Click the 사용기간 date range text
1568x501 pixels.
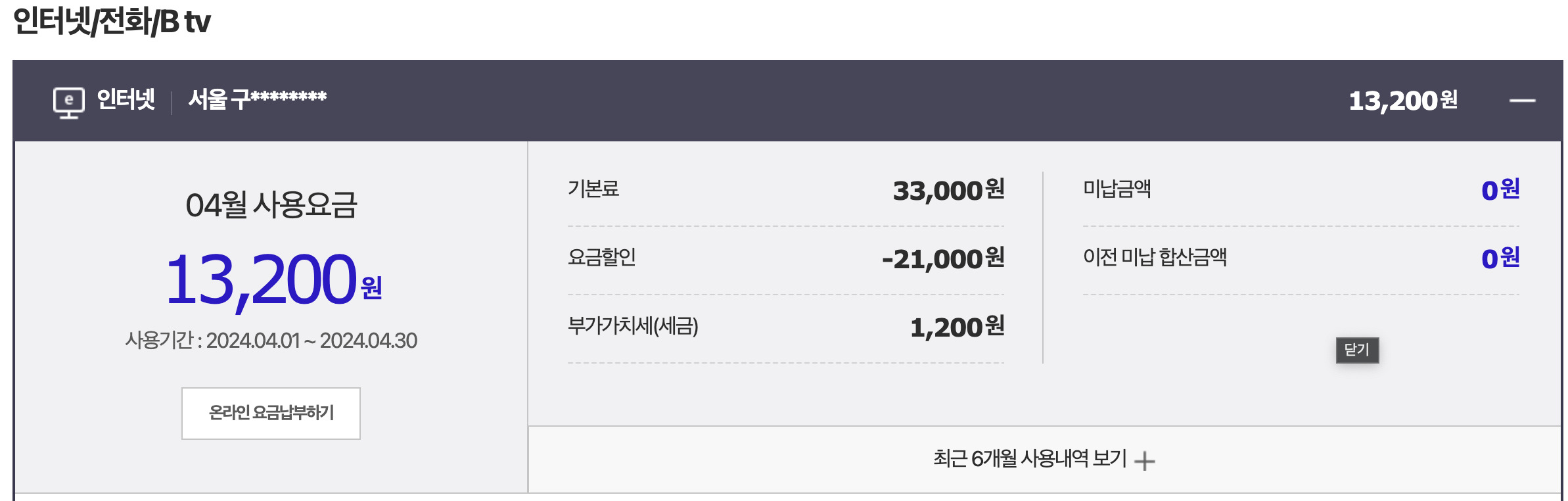pos(271,341)
